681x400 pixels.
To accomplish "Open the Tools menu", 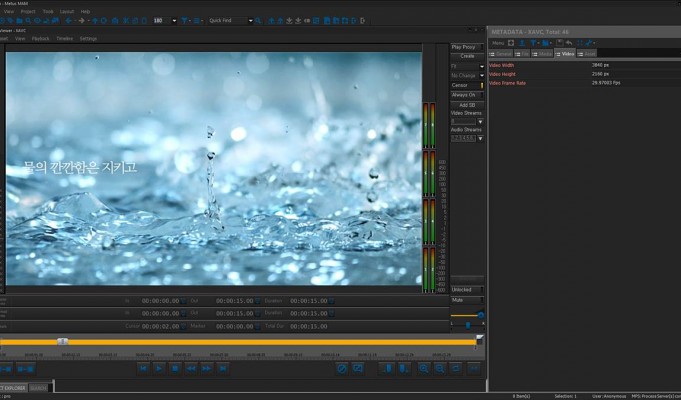I will click(x=48, y=11).
